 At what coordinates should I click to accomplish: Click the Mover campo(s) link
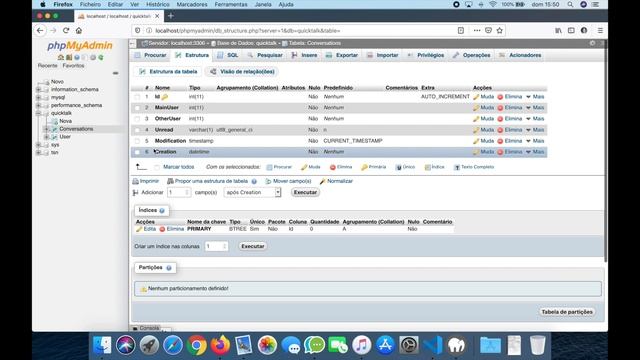click(288, 181)
